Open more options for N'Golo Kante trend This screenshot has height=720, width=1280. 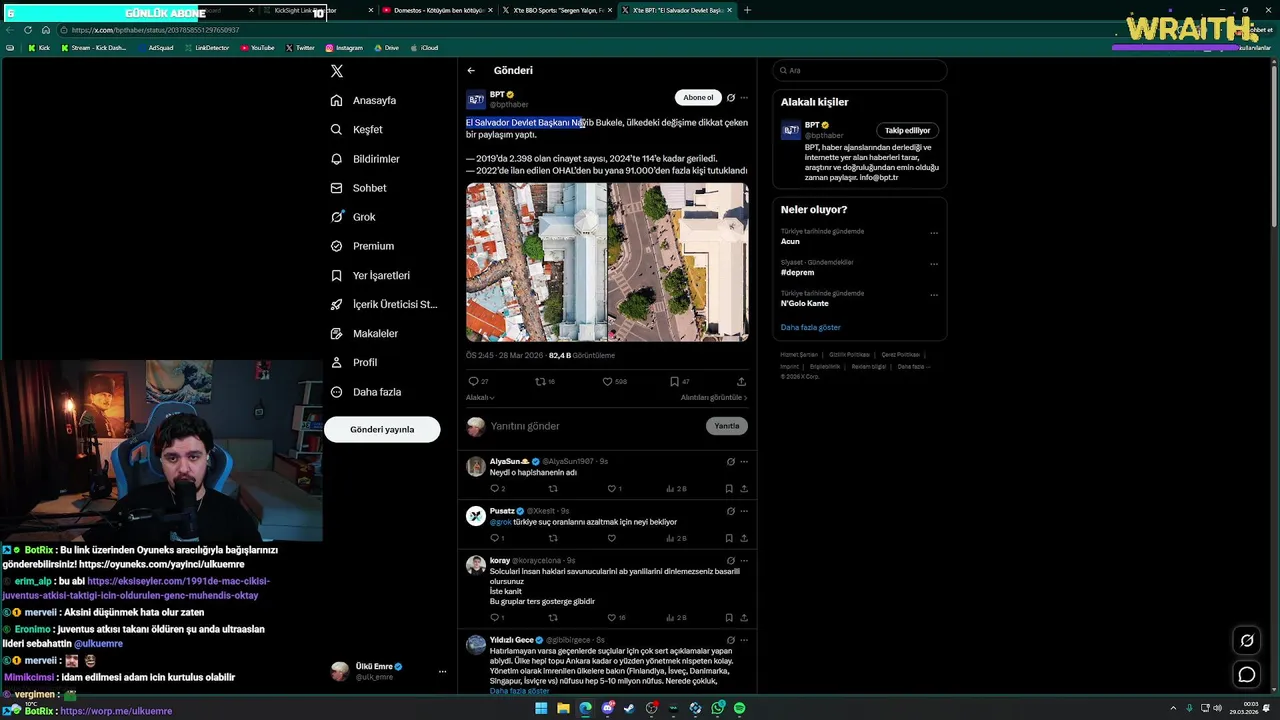point(934,295)
